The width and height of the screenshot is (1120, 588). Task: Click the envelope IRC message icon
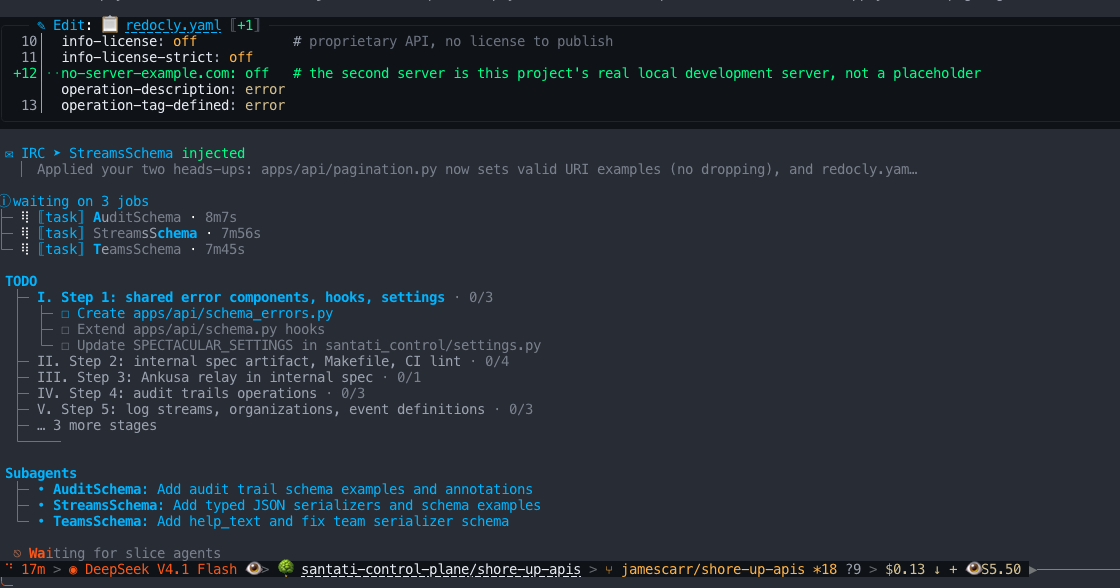click(x=9, y=154)
